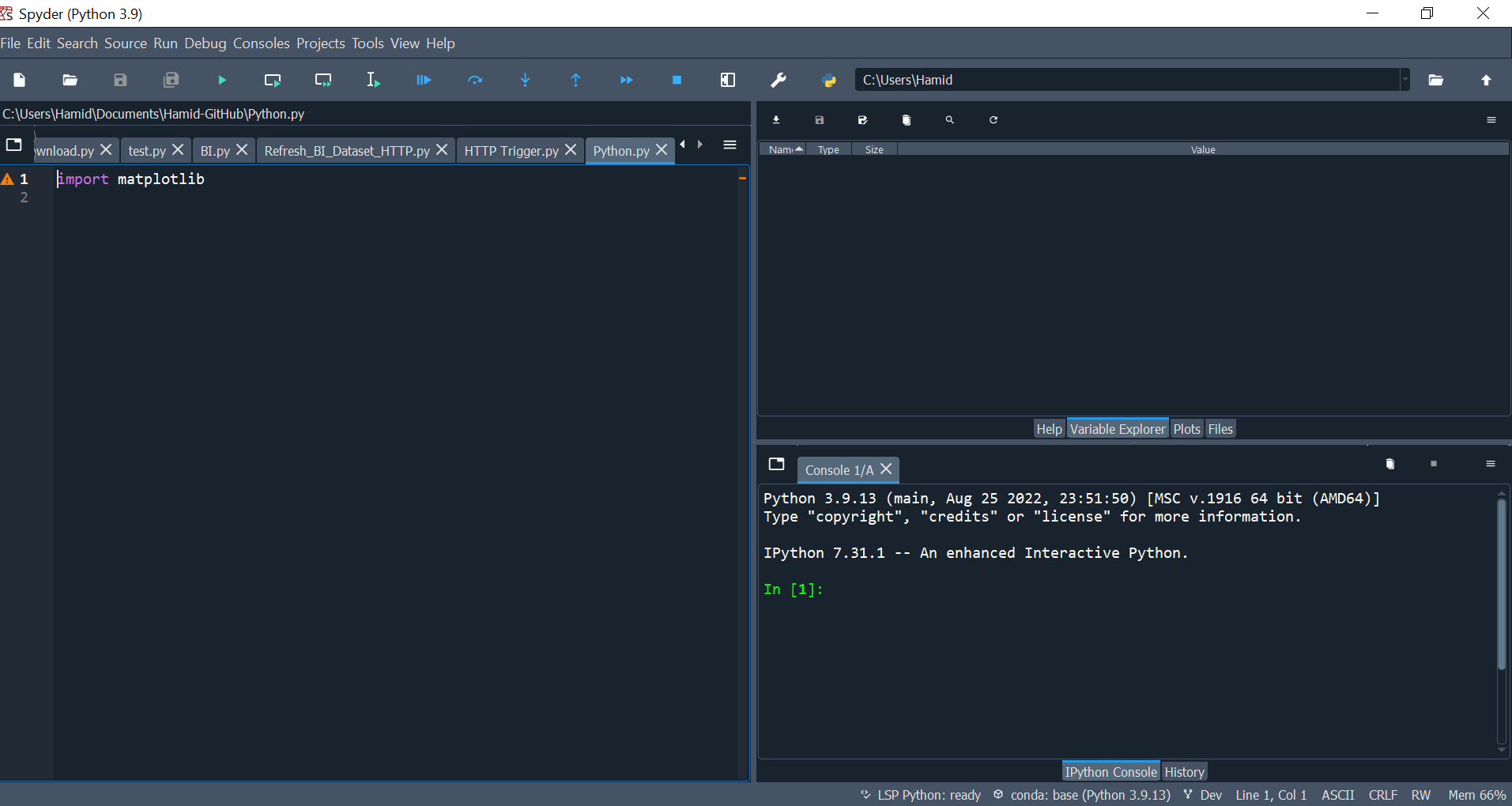
Task: Close the HTTP Trigger.py tab
Action: (571, 149)
